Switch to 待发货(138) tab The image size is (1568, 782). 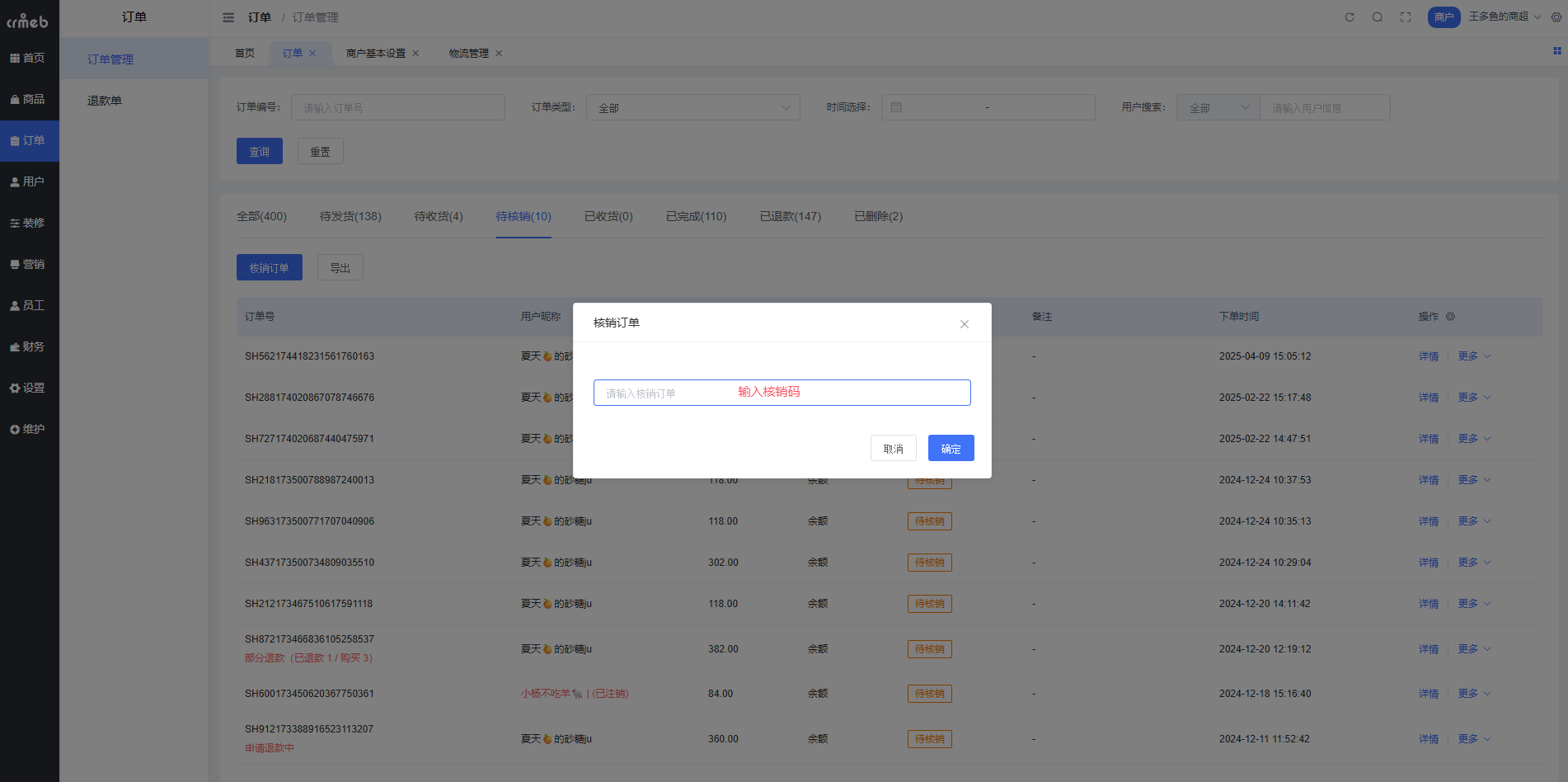click(350, 216)
